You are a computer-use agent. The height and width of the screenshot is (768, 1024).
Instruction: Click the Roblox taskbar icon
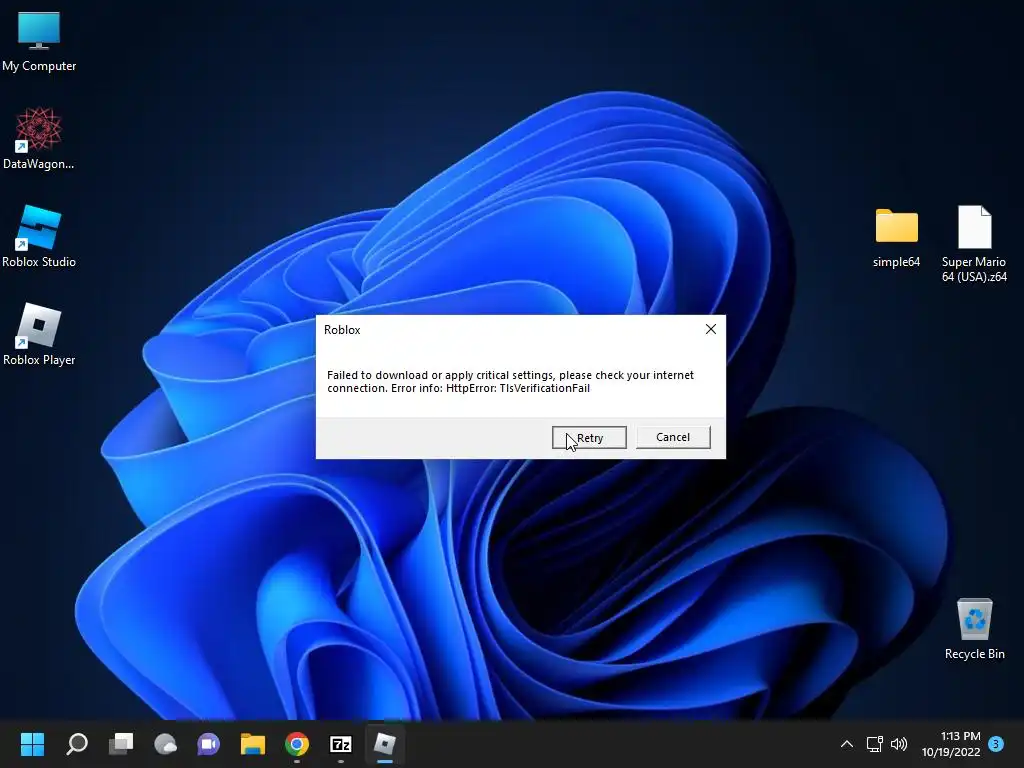coord(385,744)
